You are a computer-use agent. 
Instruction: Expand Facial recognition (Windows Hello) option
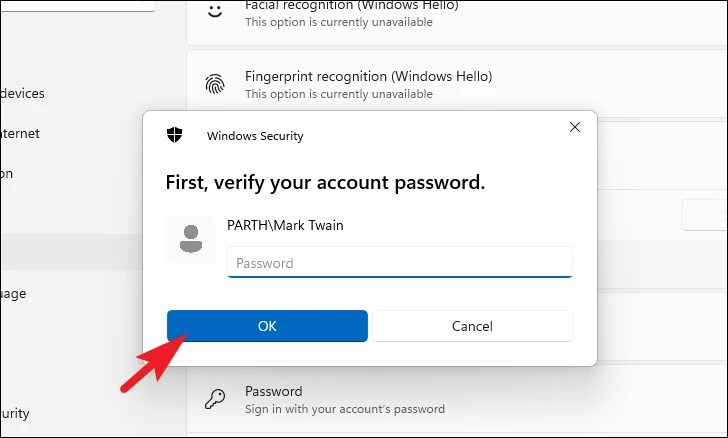pyautogui.click(x=457, y=22)
